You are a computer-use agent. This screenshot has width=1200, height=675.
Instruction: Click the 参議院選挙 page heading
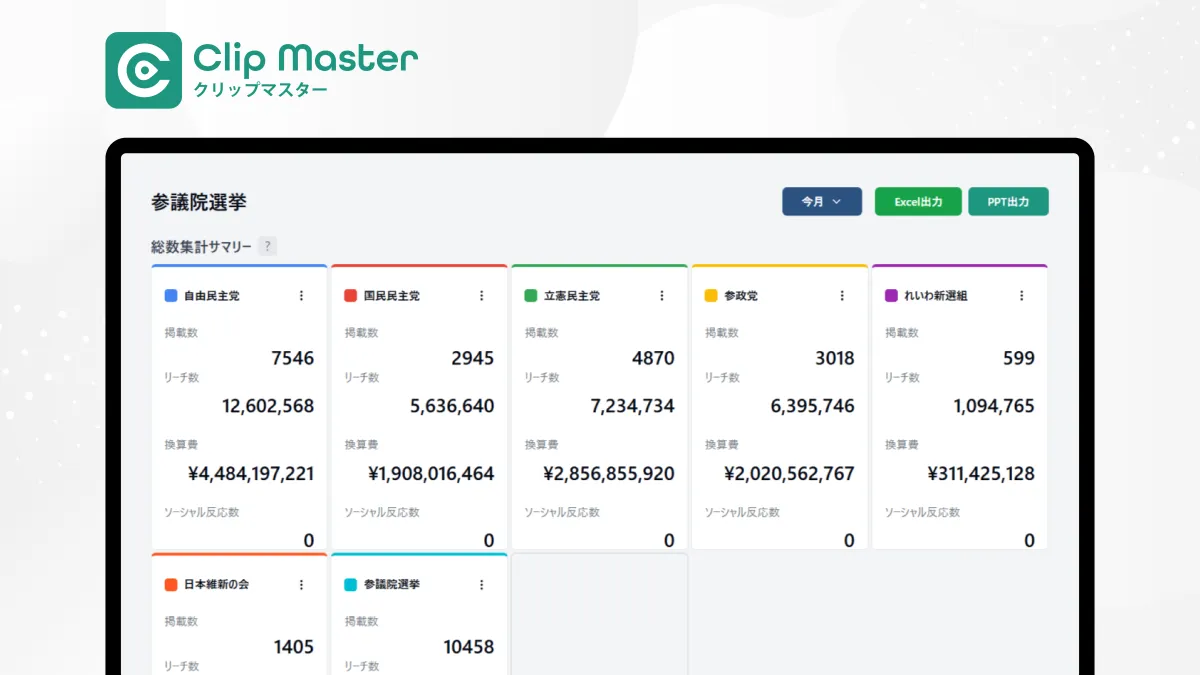coord(199,203)
